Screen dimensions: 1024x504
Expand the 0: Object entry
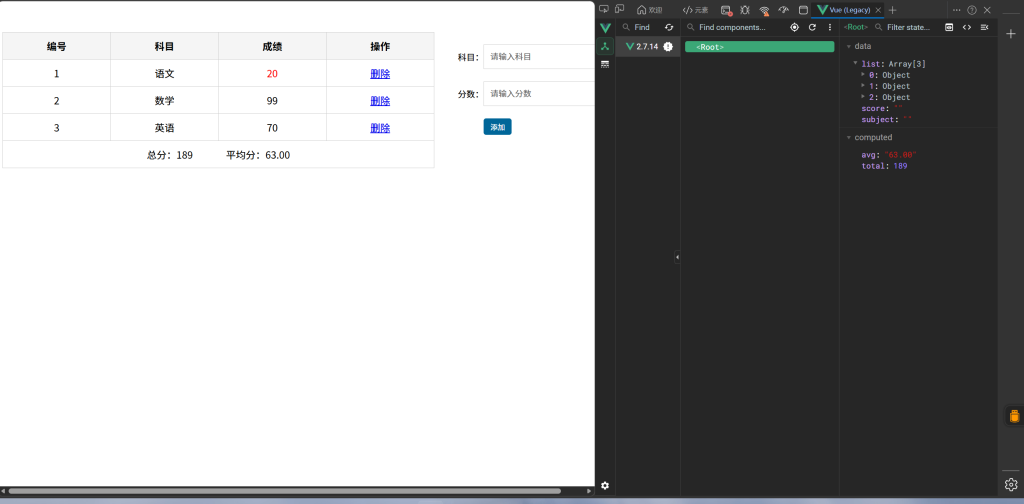[863, 74]
